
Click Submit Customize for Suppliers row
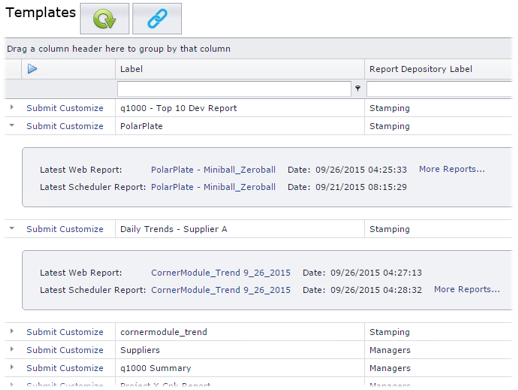pyautogui.click(x=65, y=350)
